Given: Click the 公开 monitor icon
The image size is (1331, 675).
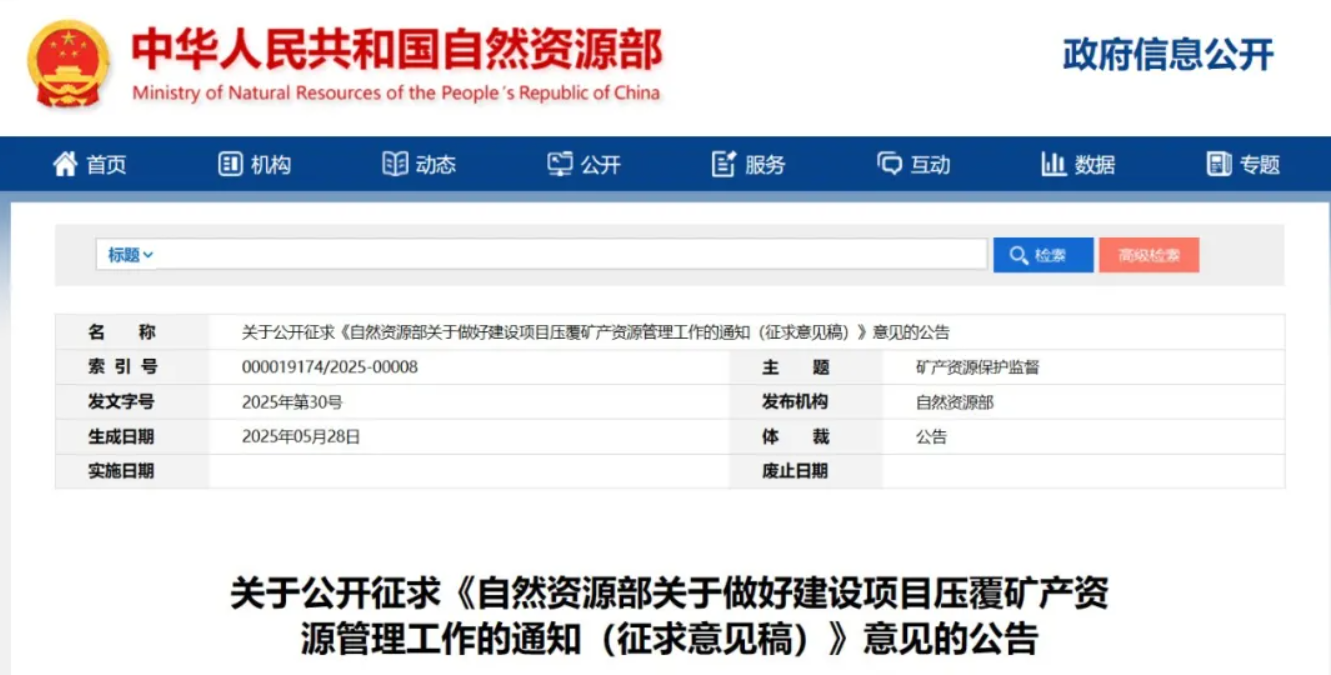Looking at the screenshot, I should 560,164.
